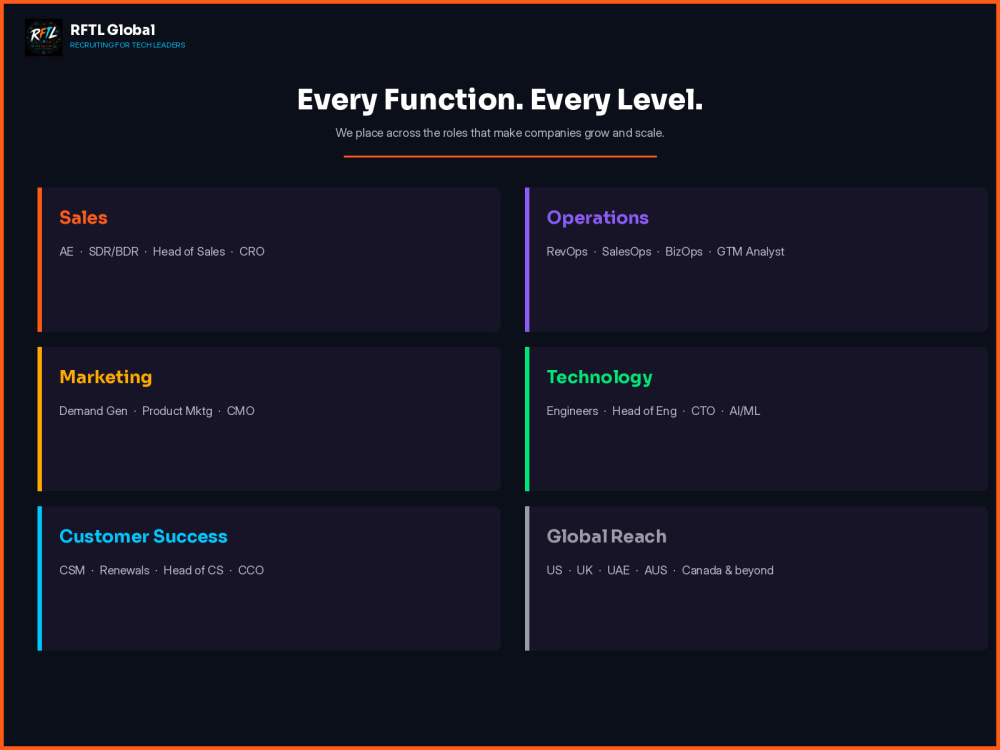Click 'AE' in the Sales card
Image resolution: width=1000 pixels, height=750 pixels.
66,251
